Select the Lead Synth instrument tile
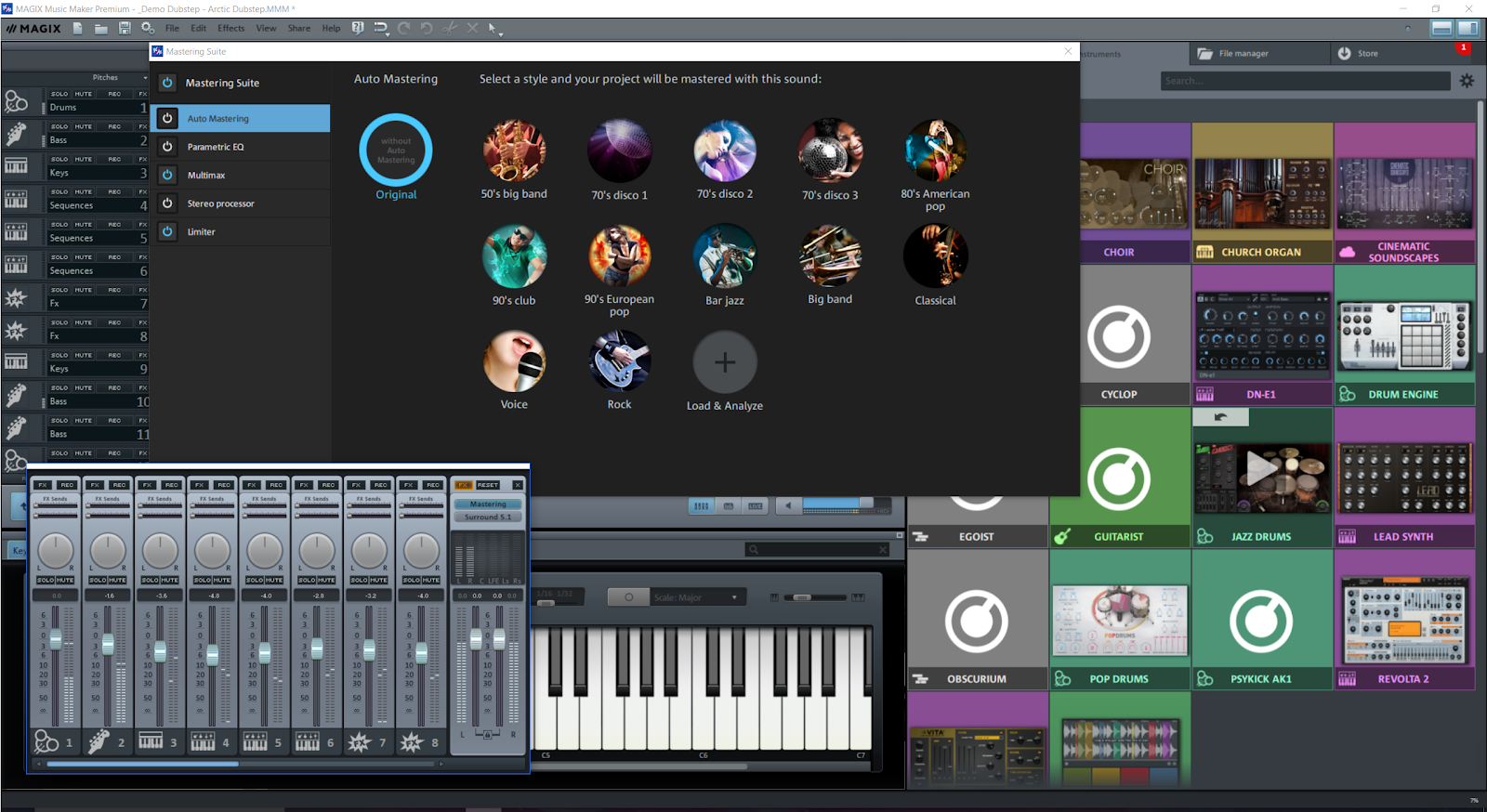 (x=1404, y=478)
